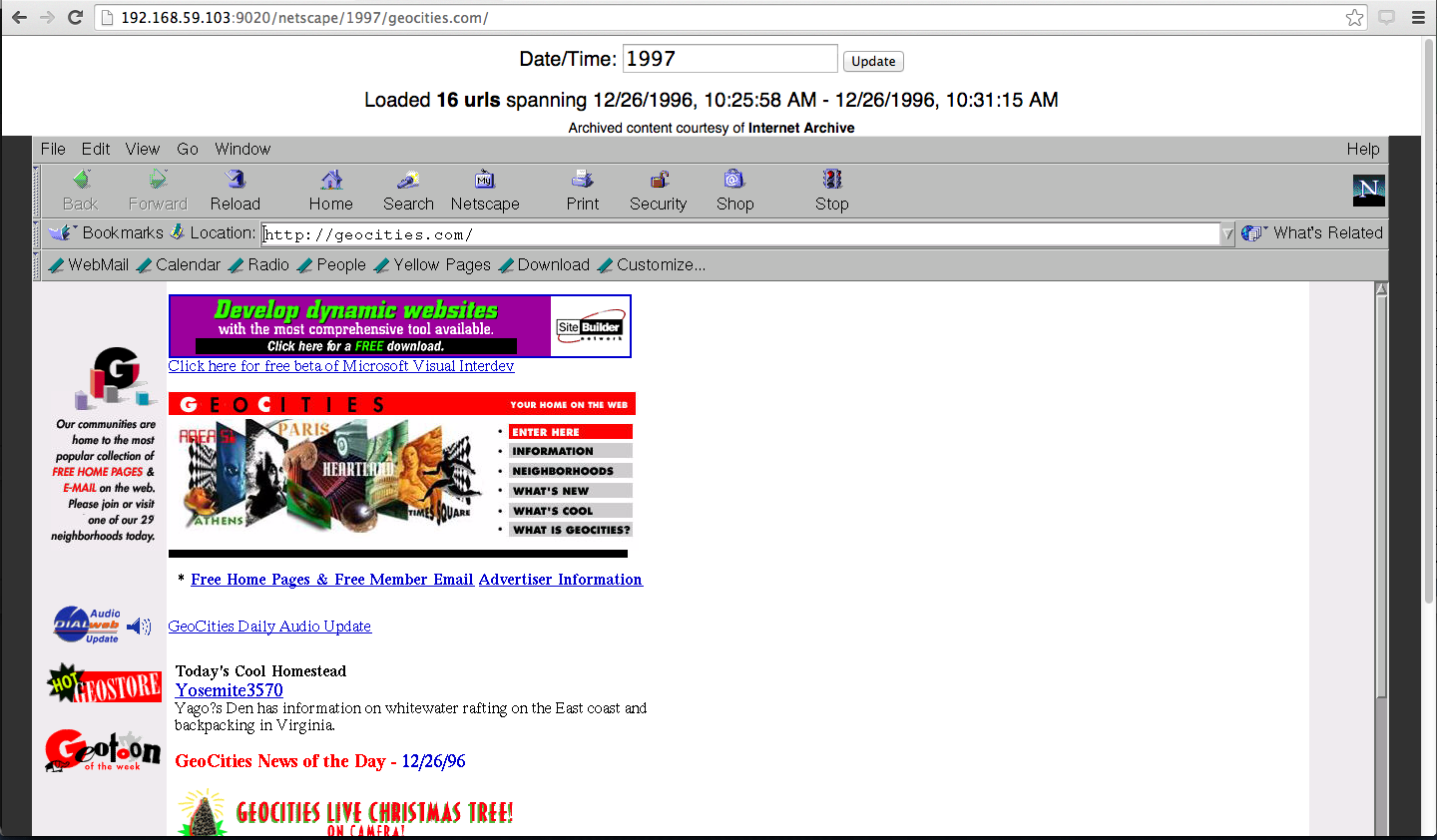This screenshot has height=840, width=1437.
Task: Click the Shop toolbar icon
Action: pos(734,180)
